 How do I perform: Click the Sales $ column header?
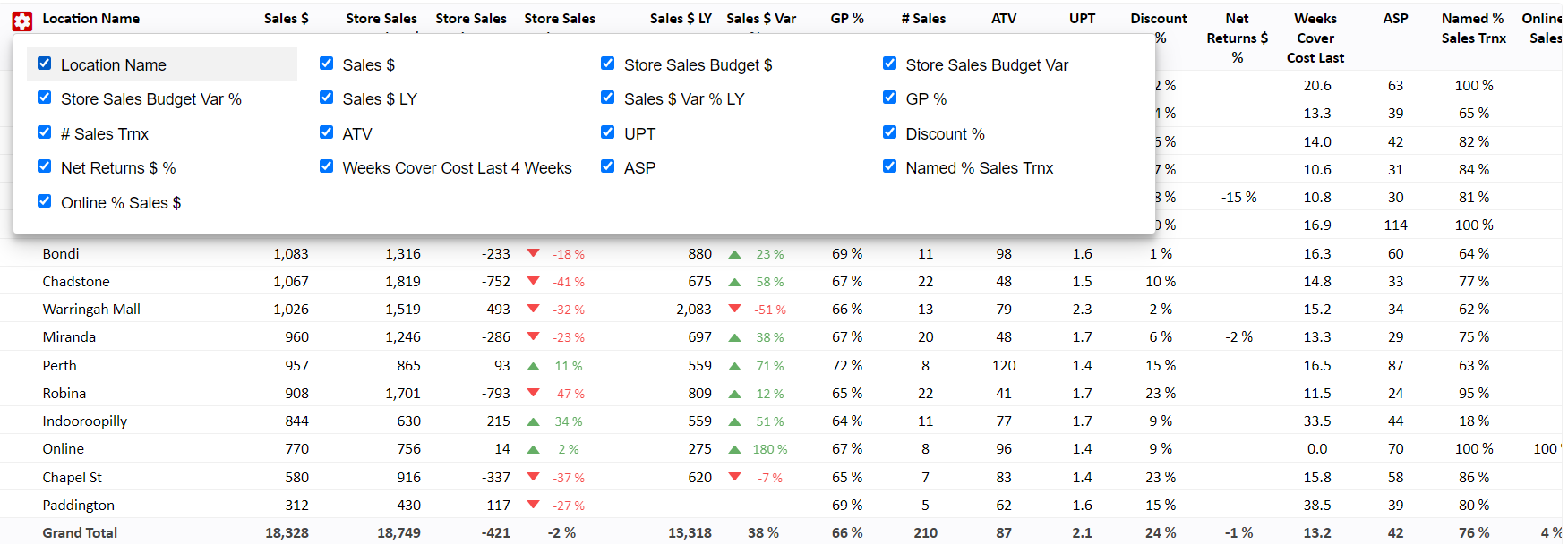pos(286,18)
